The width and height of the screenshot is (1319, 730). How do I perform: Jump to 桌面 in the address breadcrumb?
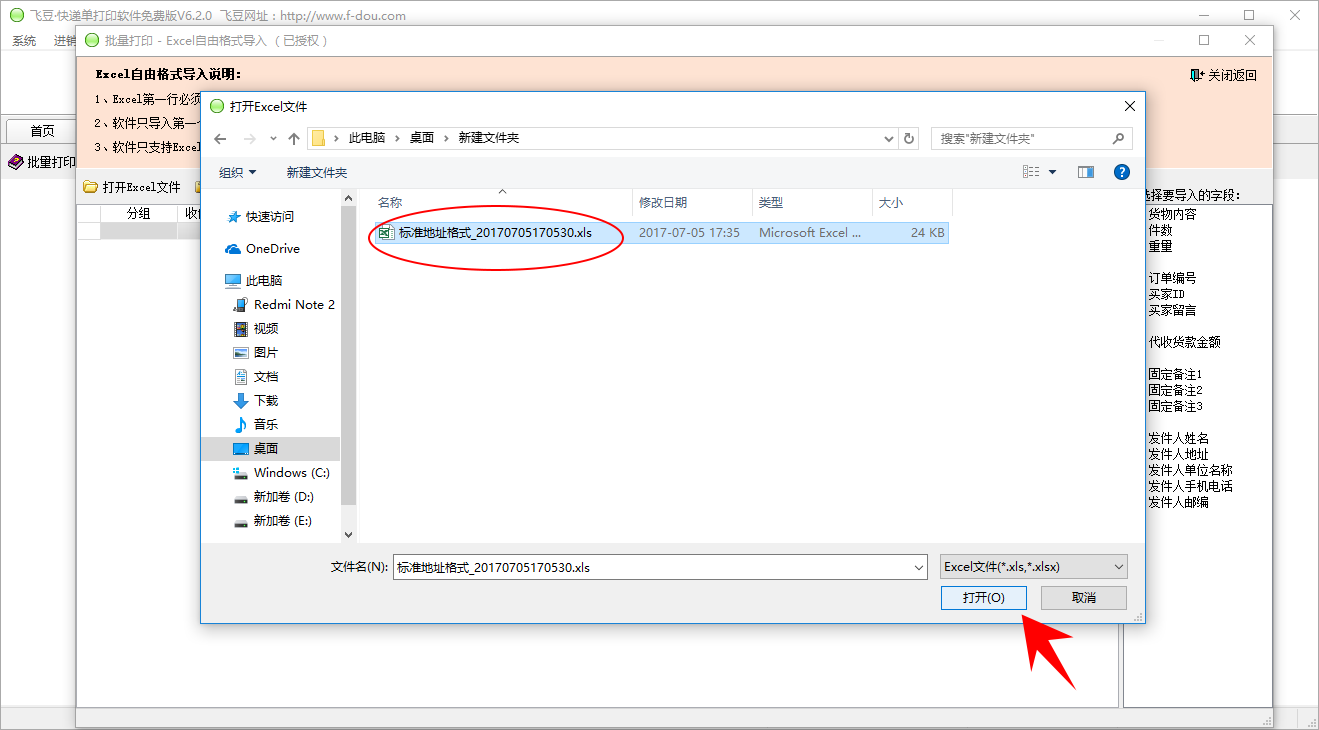point(422,138)
